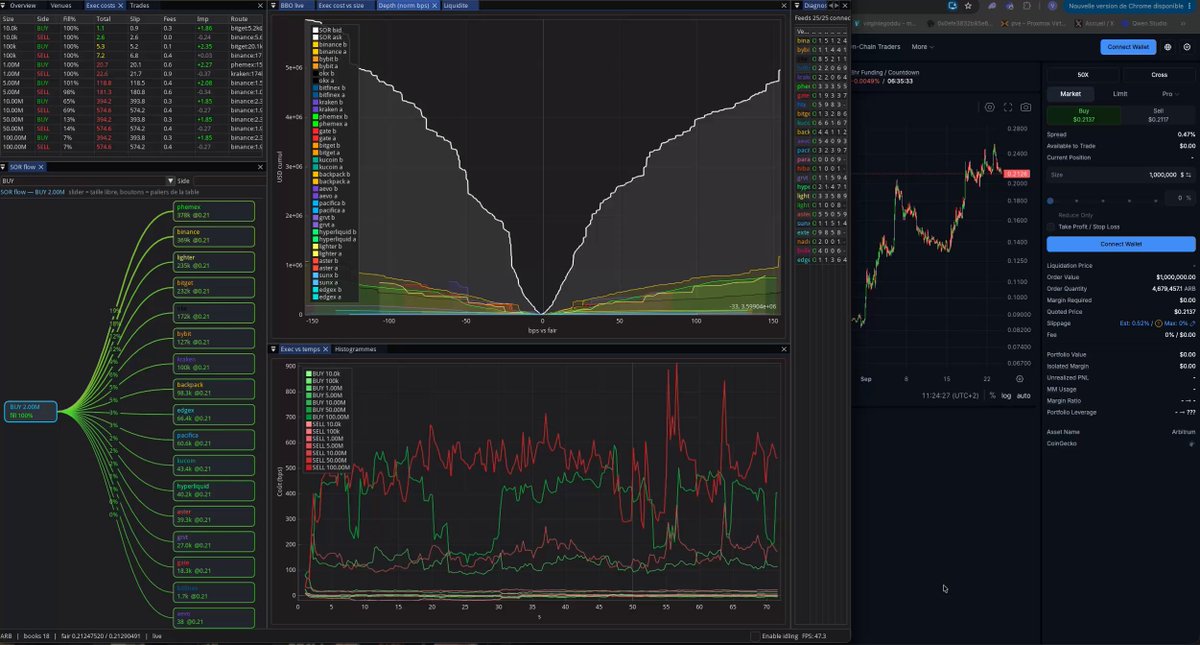The width and height of the screenshot is (1200, 645).
Task: Open the slippage edit icon next to Max
Action: coord(1192,322)
